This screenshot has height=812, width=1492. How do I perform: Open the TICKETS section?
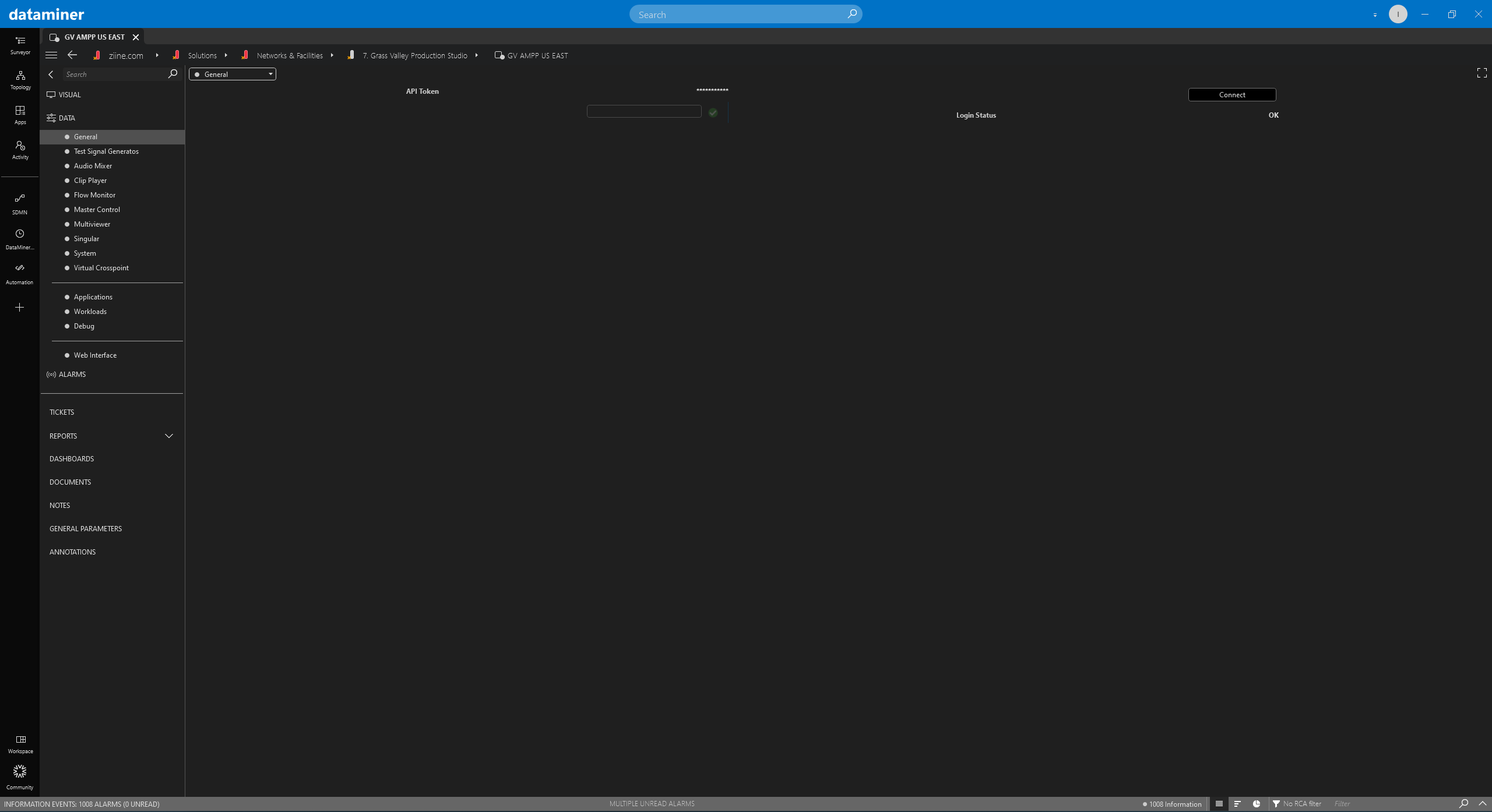coord(62,412)
